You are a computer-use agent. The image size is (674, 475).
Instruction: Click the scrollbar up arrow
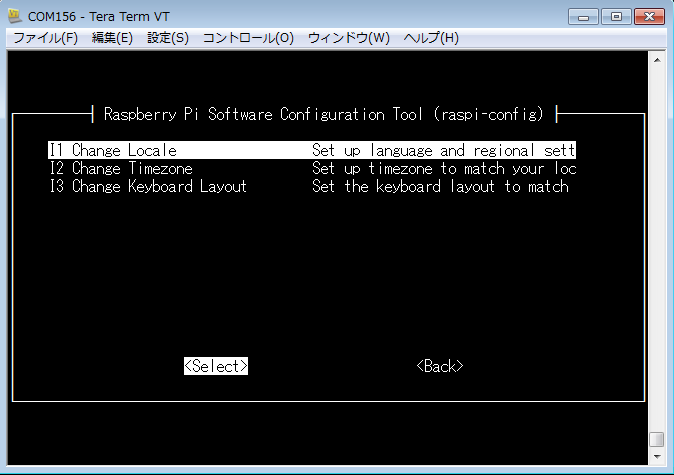click(x=657, y=60)
